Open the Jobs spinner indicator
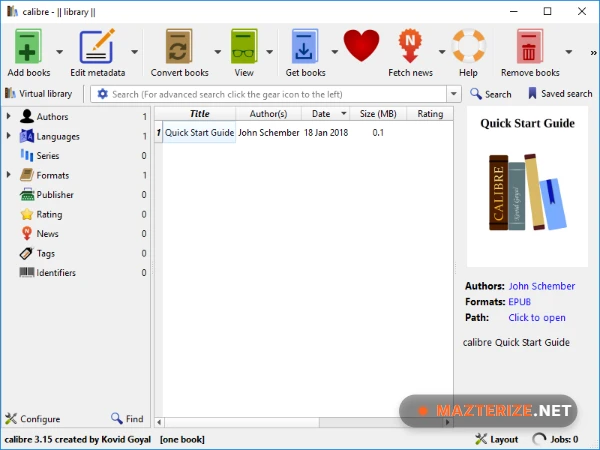 [x=539, y=439]
